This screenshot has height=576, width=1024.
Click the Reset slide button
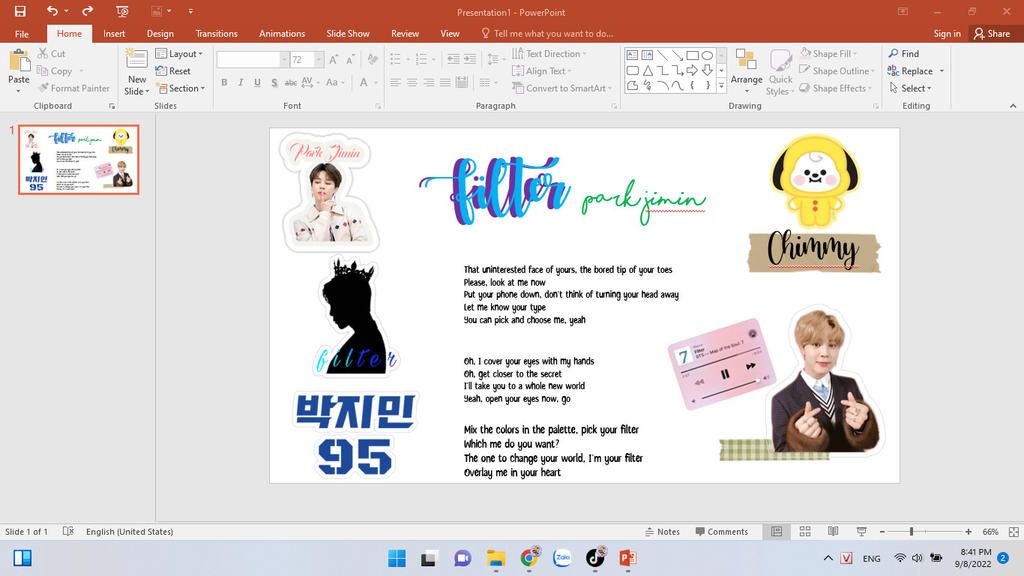click(173, 71)
